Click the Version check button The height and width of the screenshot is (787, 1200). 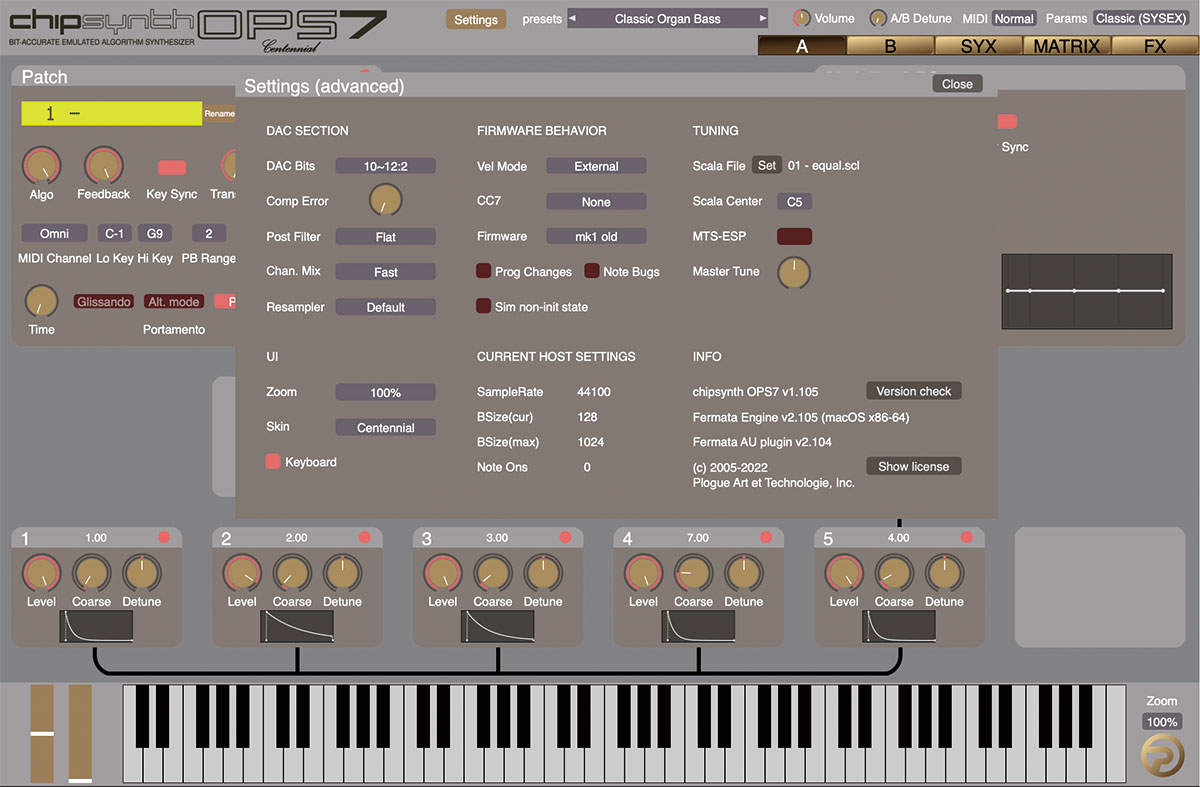pos(913,390)
